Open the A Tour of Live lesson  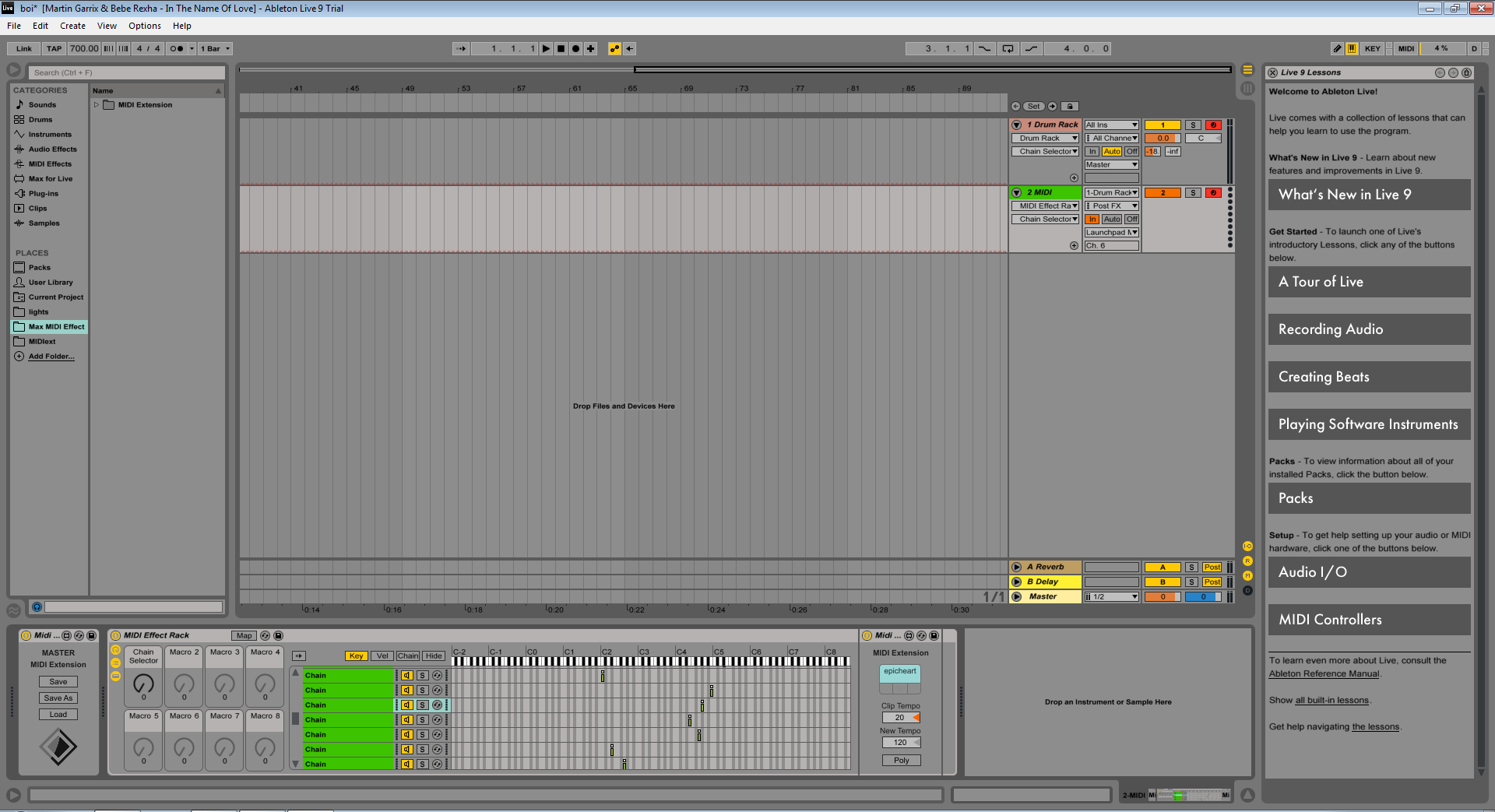[x=1369, y=282]
